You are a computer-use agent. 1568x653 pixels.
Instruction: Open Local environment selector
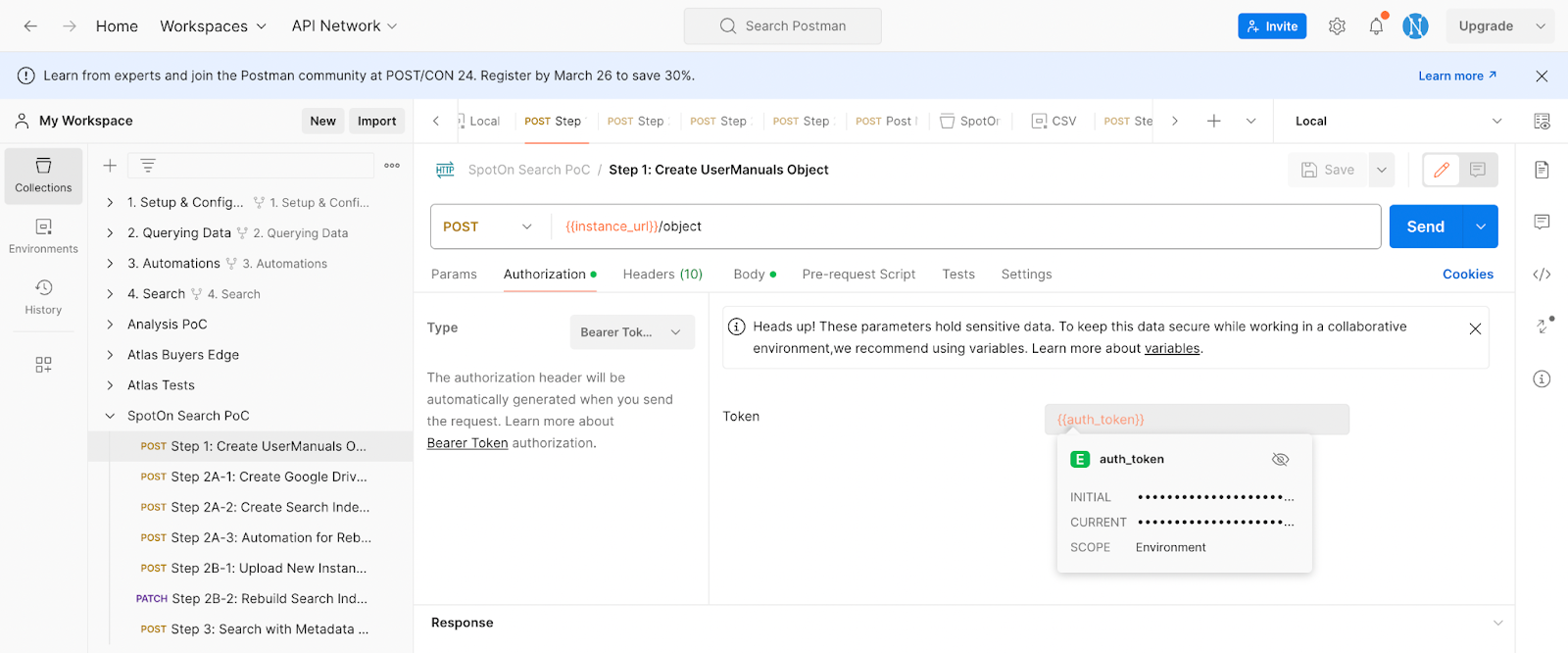click(x=1398, y=121)
